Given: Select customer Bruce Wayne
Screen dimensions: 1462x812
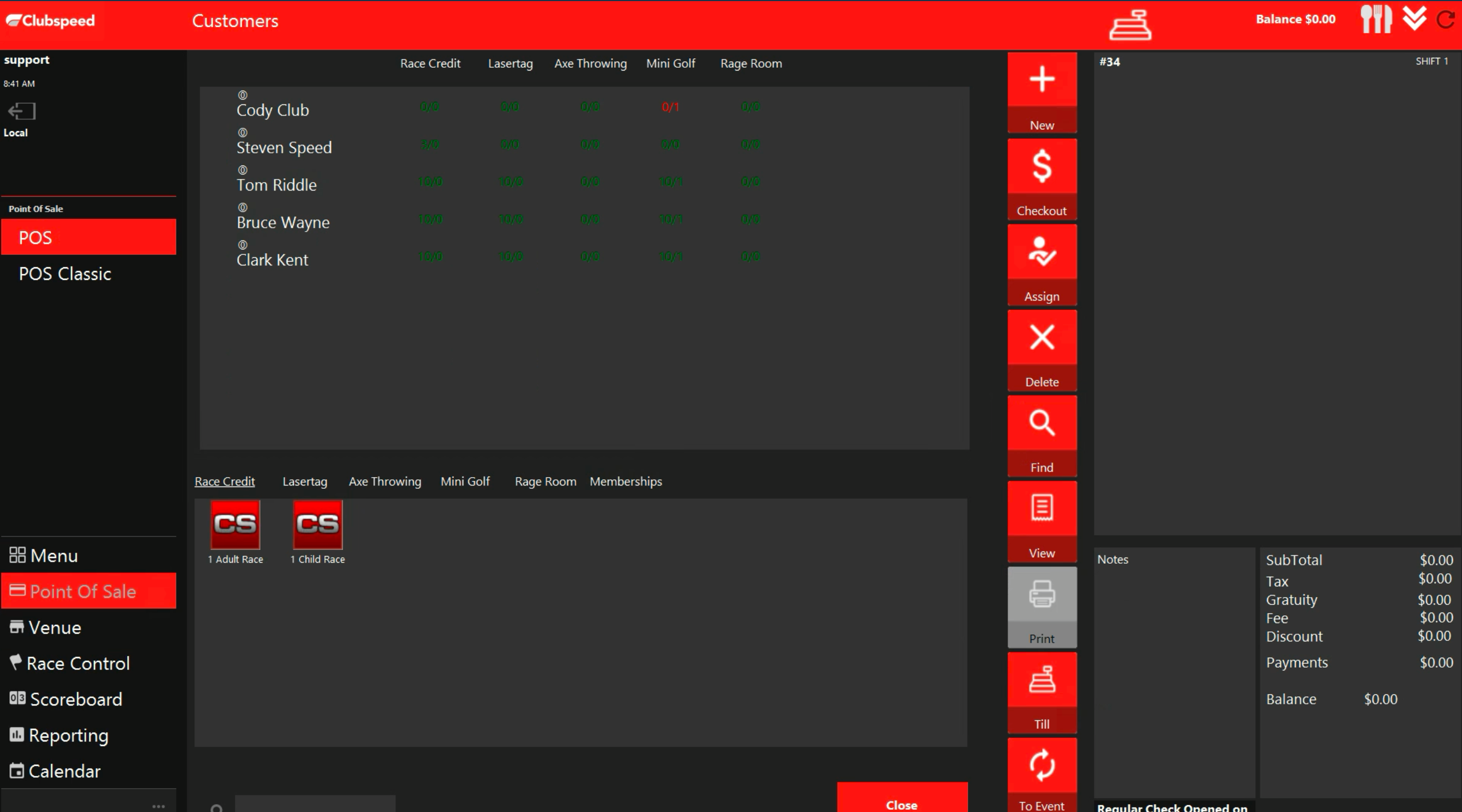Looking at the screenshot, I should click(283, 222).
